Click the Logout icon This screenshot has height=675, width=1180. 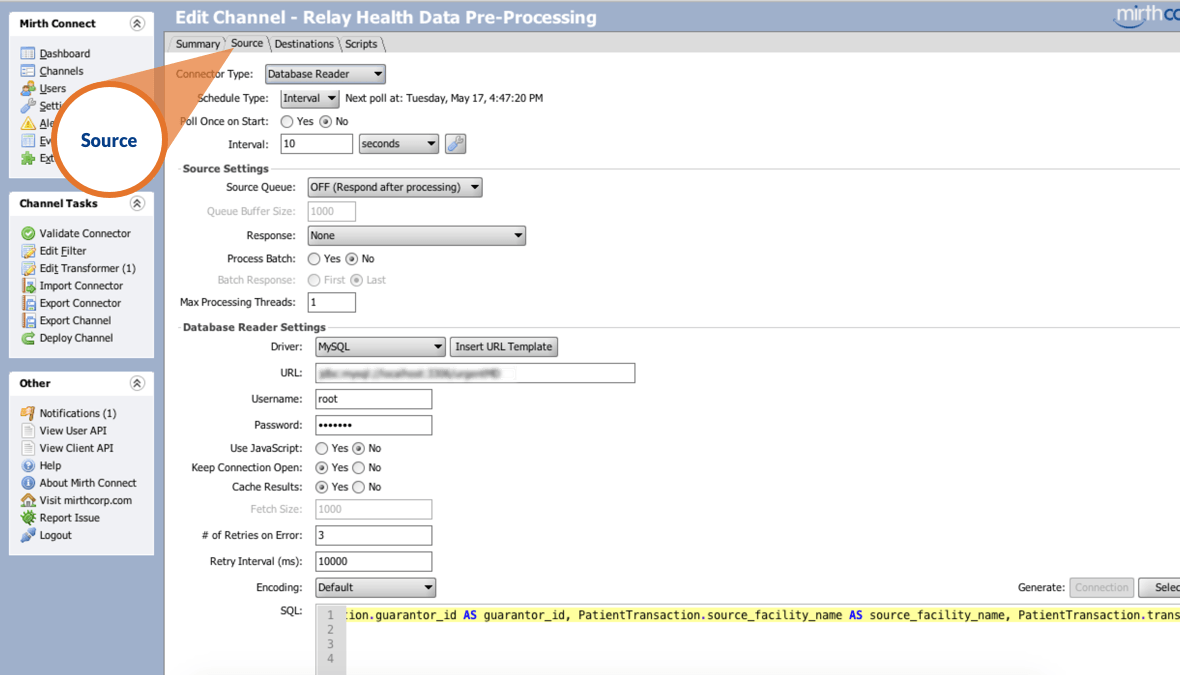click(28, 535)
